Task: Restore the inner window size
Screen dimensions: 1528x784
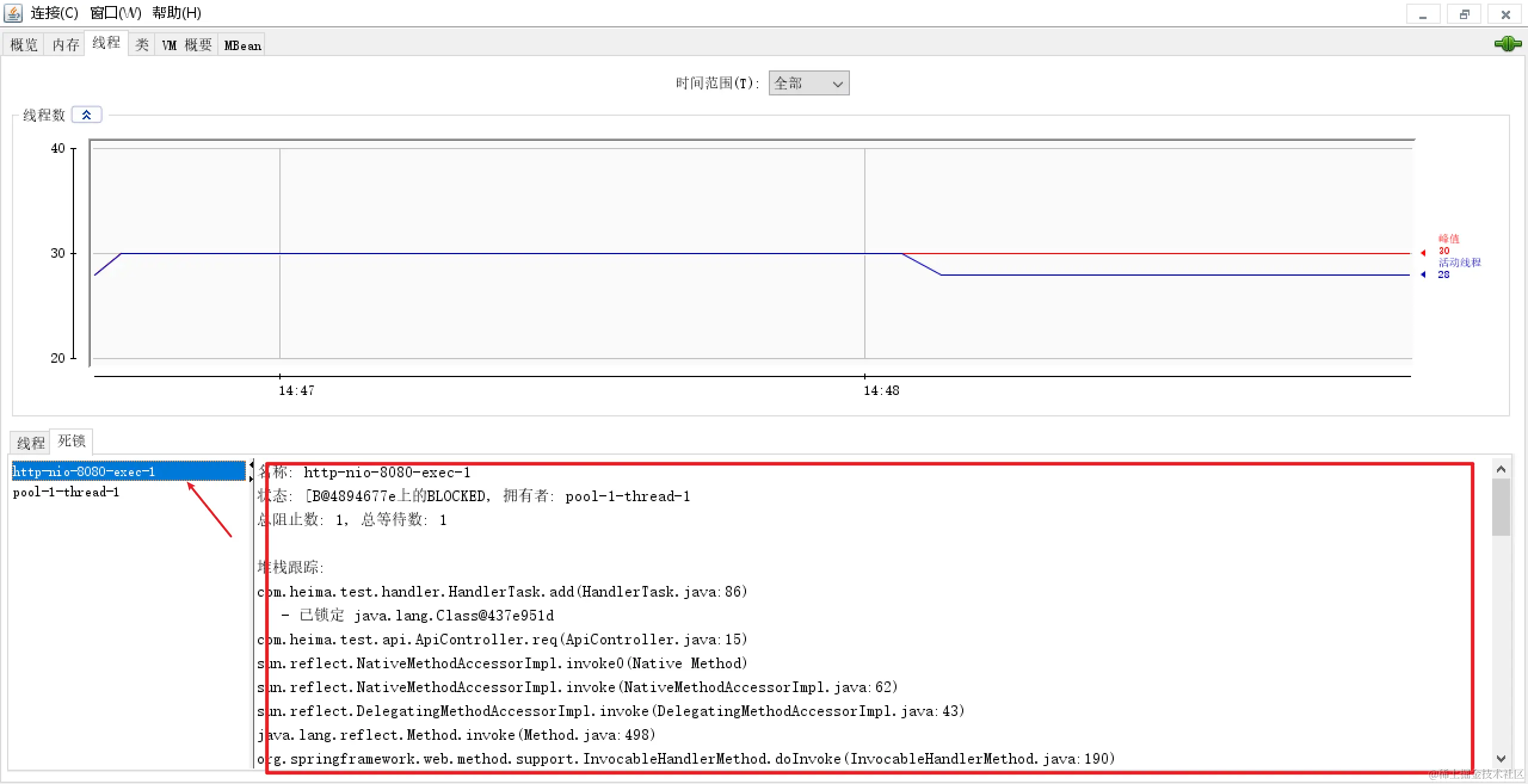Action: click(x=1464, y=14)
